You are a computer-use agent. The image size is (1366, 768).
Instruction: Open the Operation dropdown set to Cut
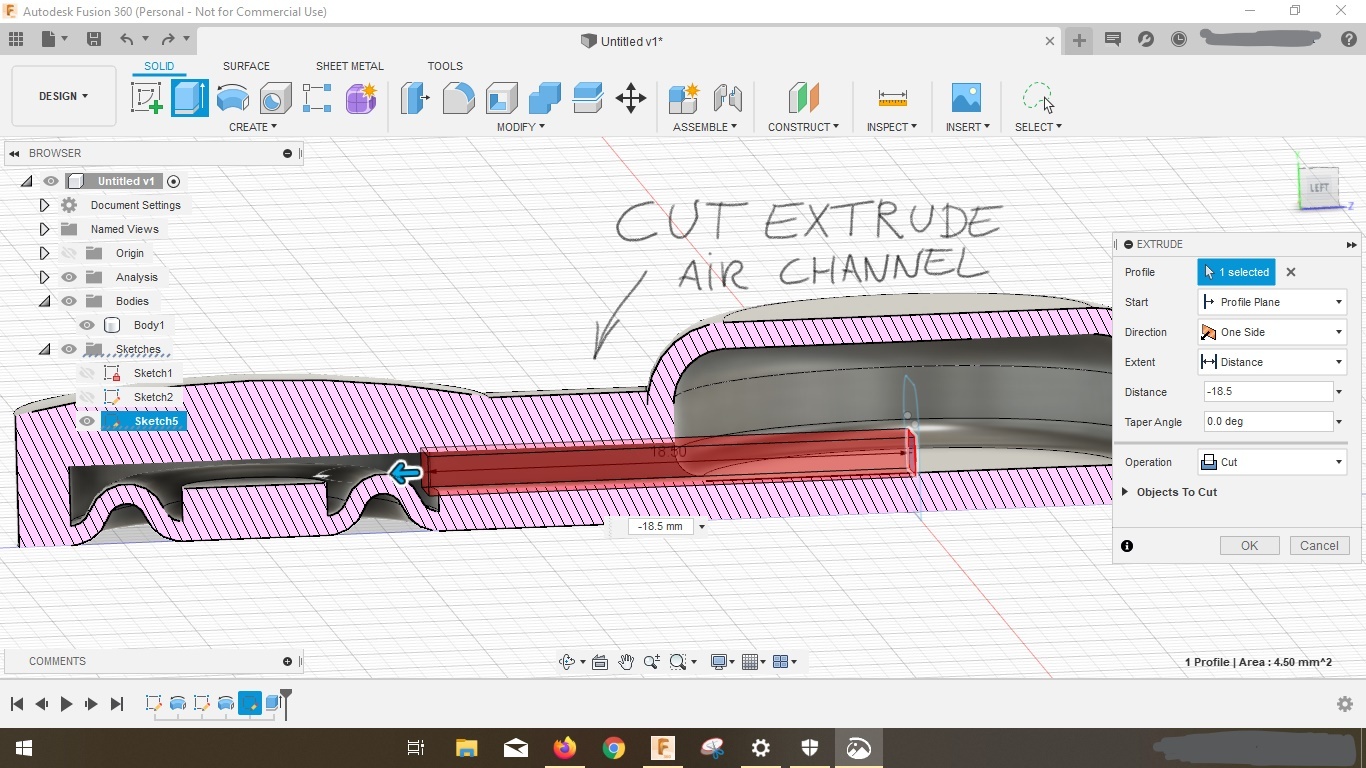pos(1273,462)
